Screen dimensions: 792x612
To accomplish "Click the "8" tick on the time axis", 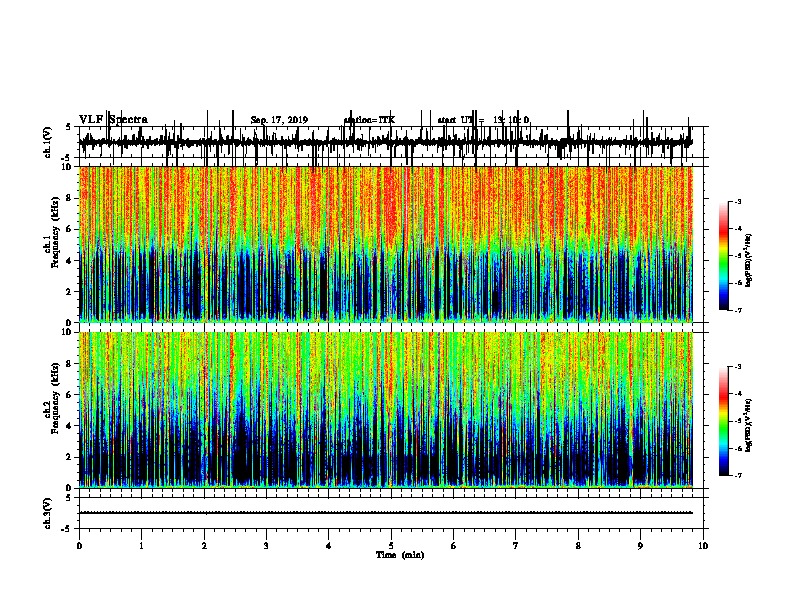I will 578,546.
